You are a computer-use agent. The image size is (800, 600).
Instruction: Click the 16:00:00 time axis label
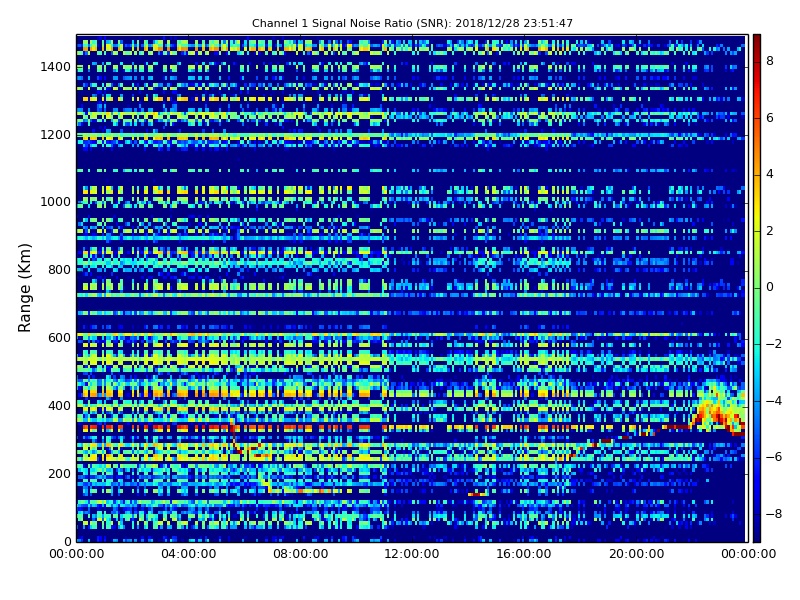[x=524, y=554]
